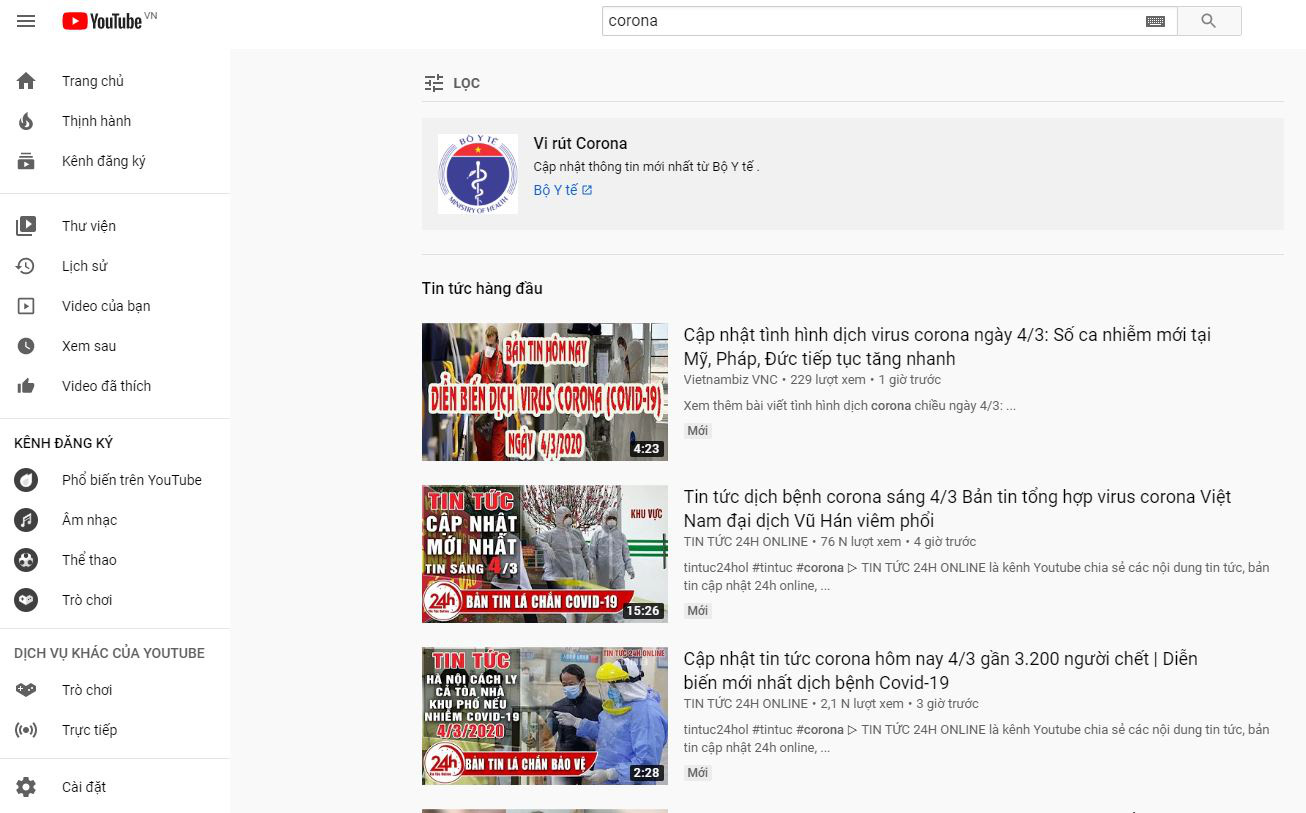Click the Xem sau clock icon
The image size is (1306, 813).
[x=26, y=346]
